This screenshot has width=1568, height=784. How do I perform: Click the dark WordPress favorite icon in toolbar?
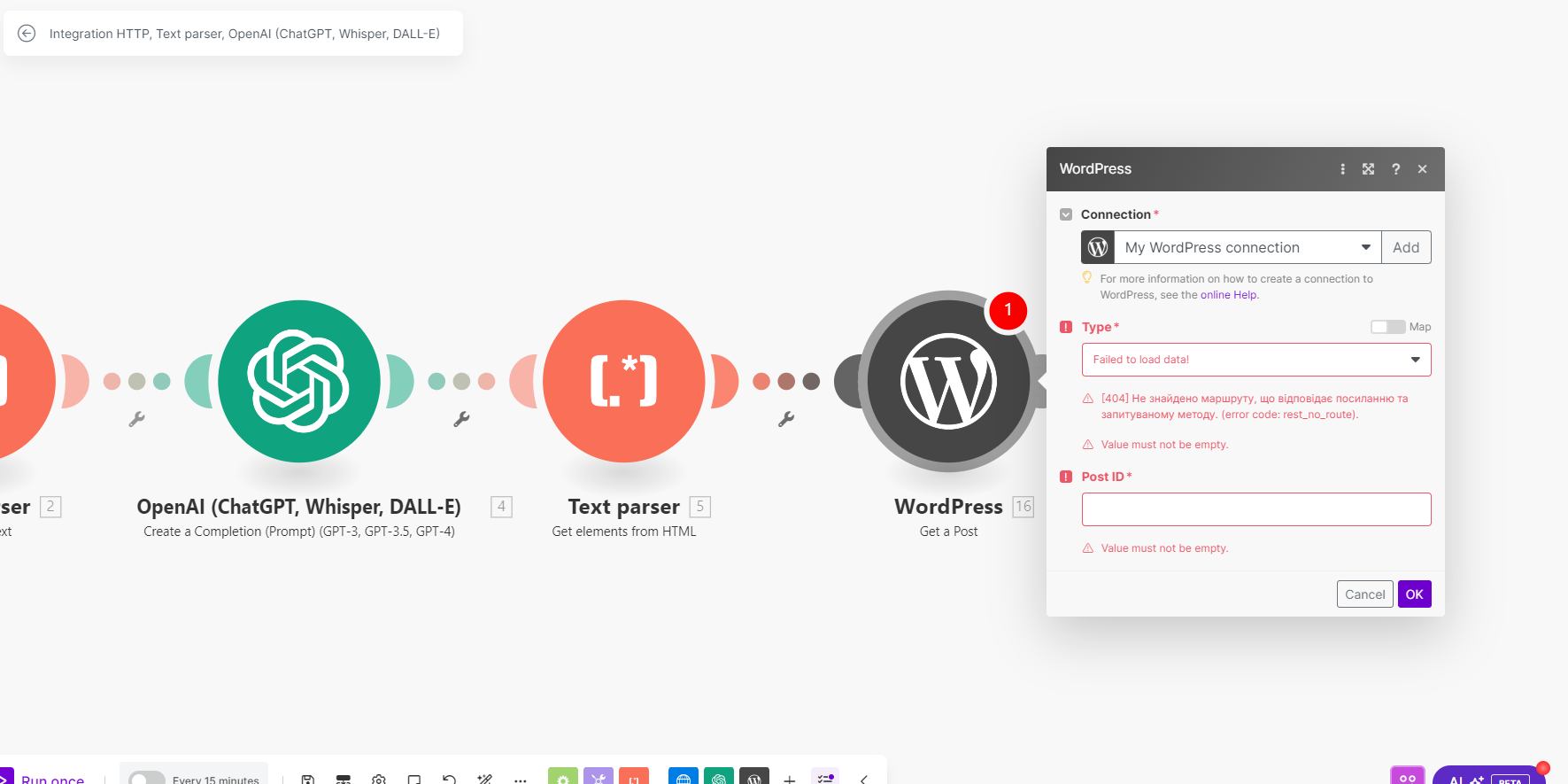754,776
